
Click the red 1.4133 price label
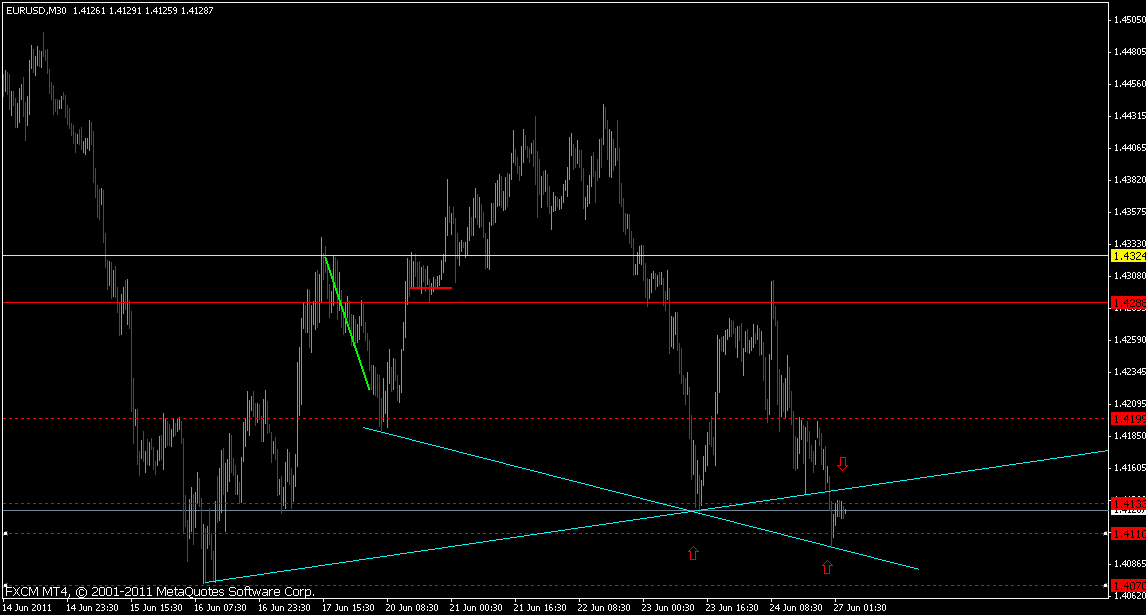tap(1126, 503)
